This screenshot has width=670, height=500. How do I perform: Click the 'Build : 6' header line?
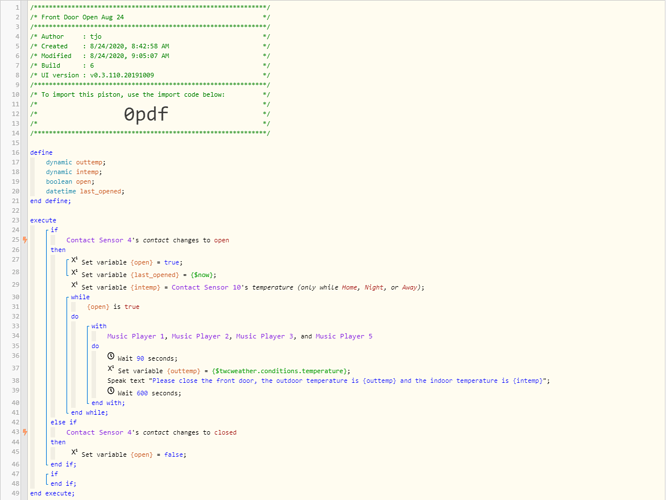point(68,66)
